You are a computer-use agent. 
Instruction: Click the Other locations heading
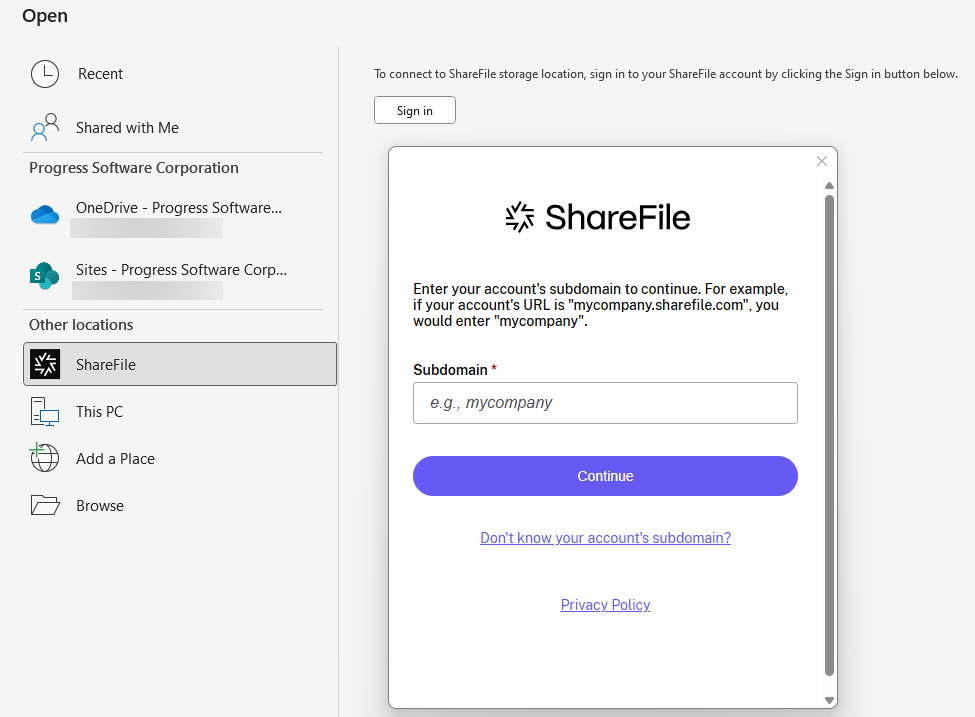(x=81, y=325)
